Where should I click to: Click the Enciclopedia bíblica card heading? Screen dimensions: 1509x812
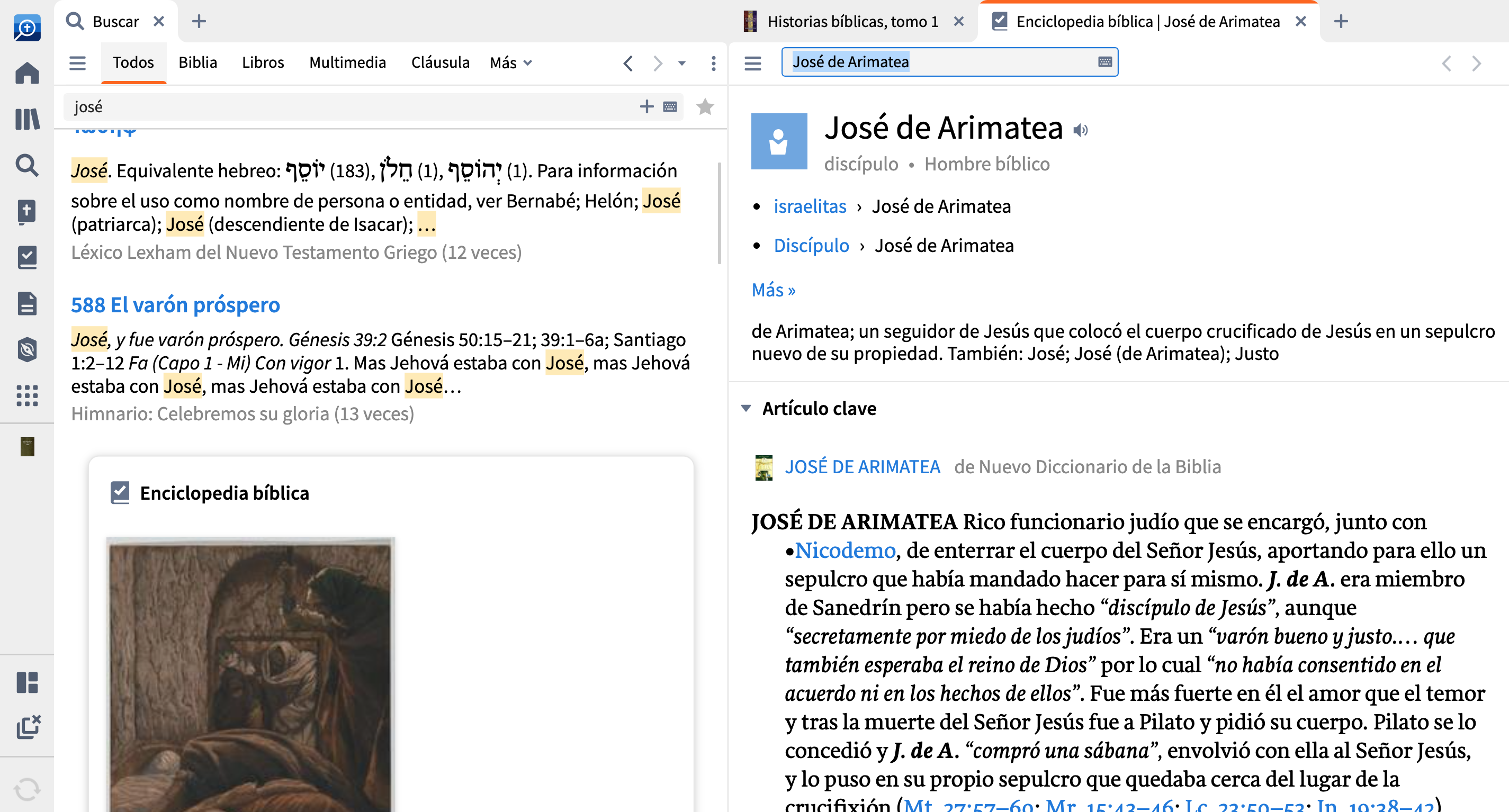[224, 493]
